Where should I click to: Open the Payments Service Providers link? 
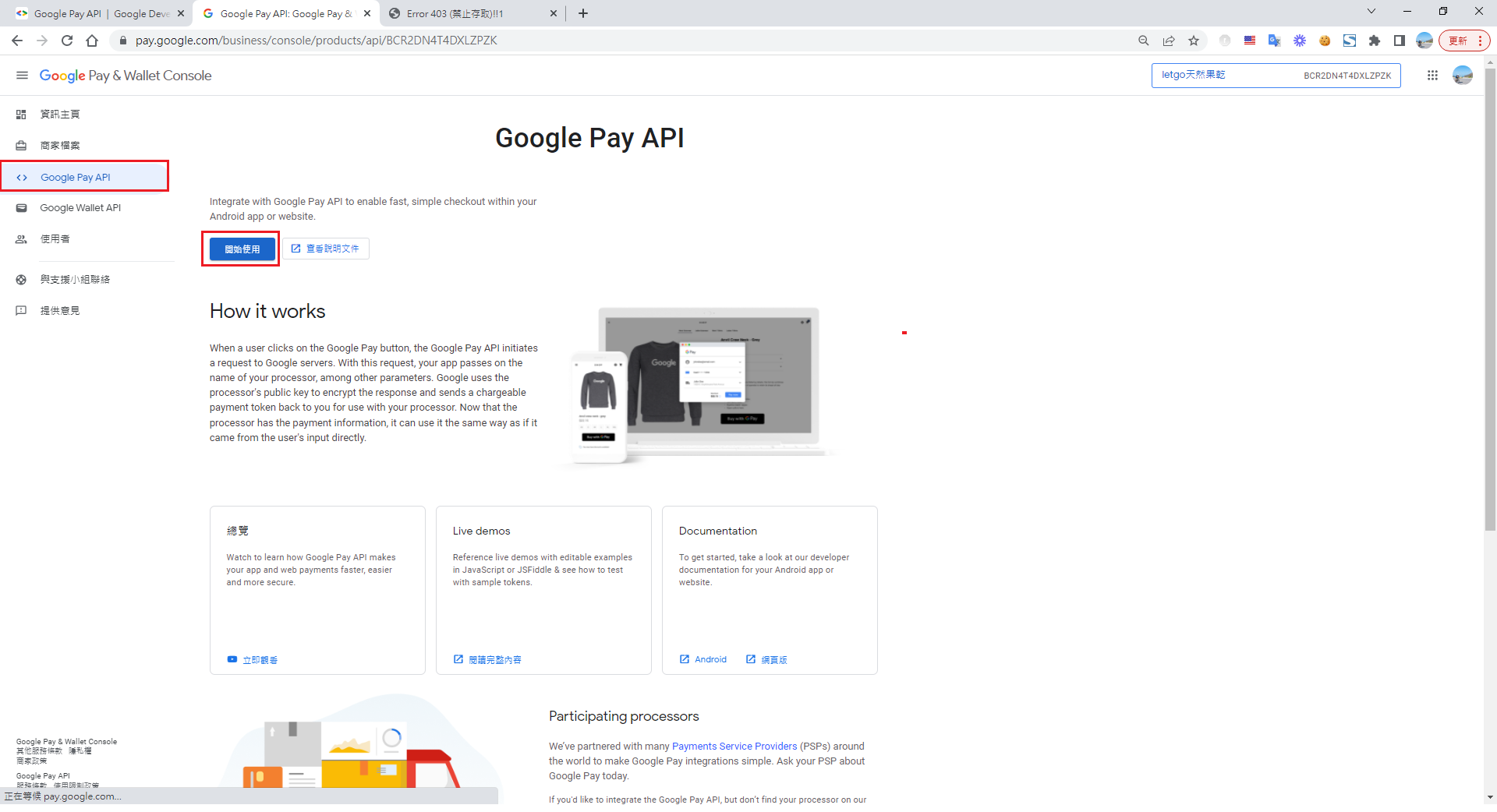point(734,747)
